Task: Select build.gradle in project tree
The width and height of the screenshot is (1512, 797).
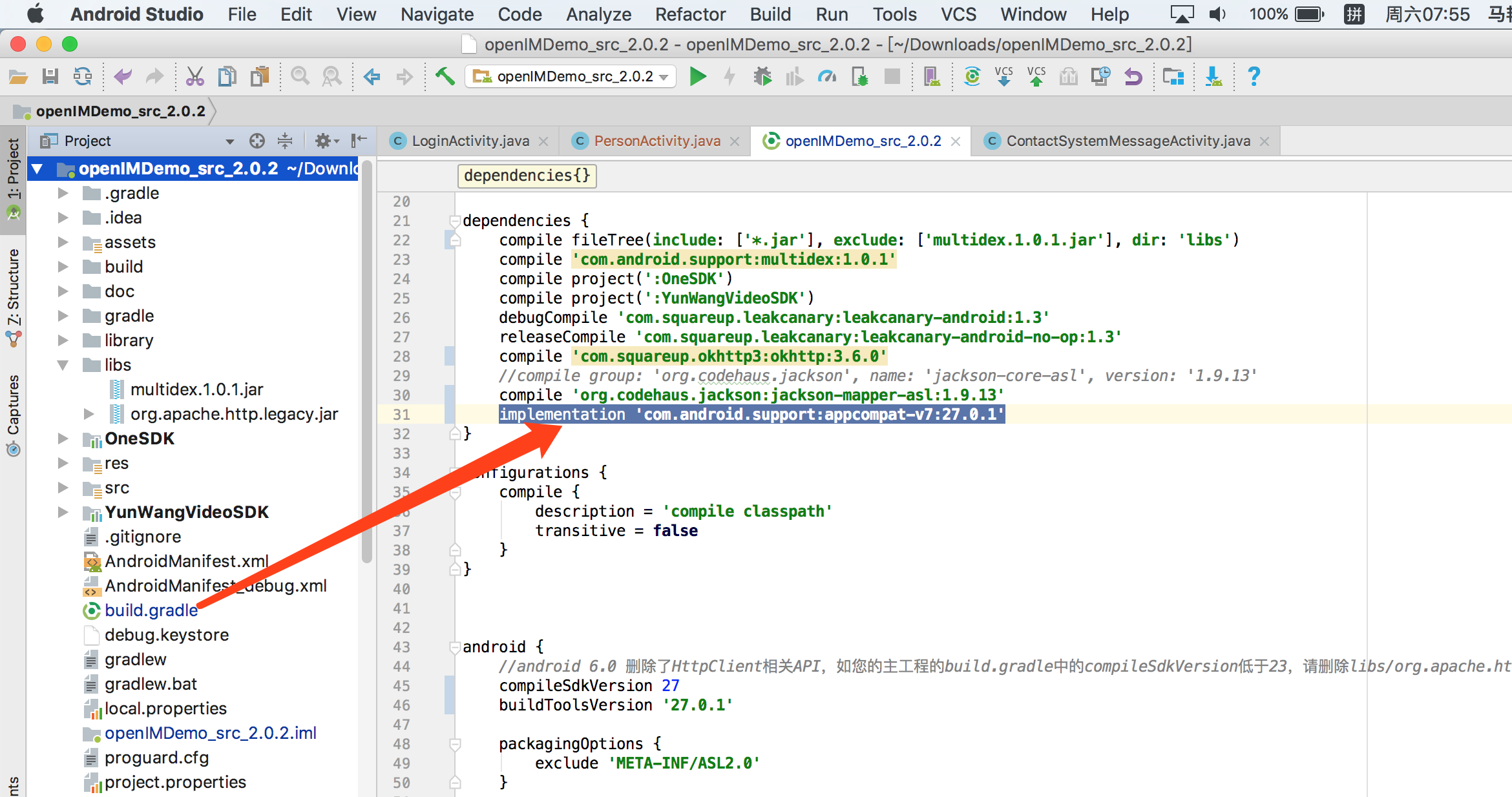Action: (151, 610)
